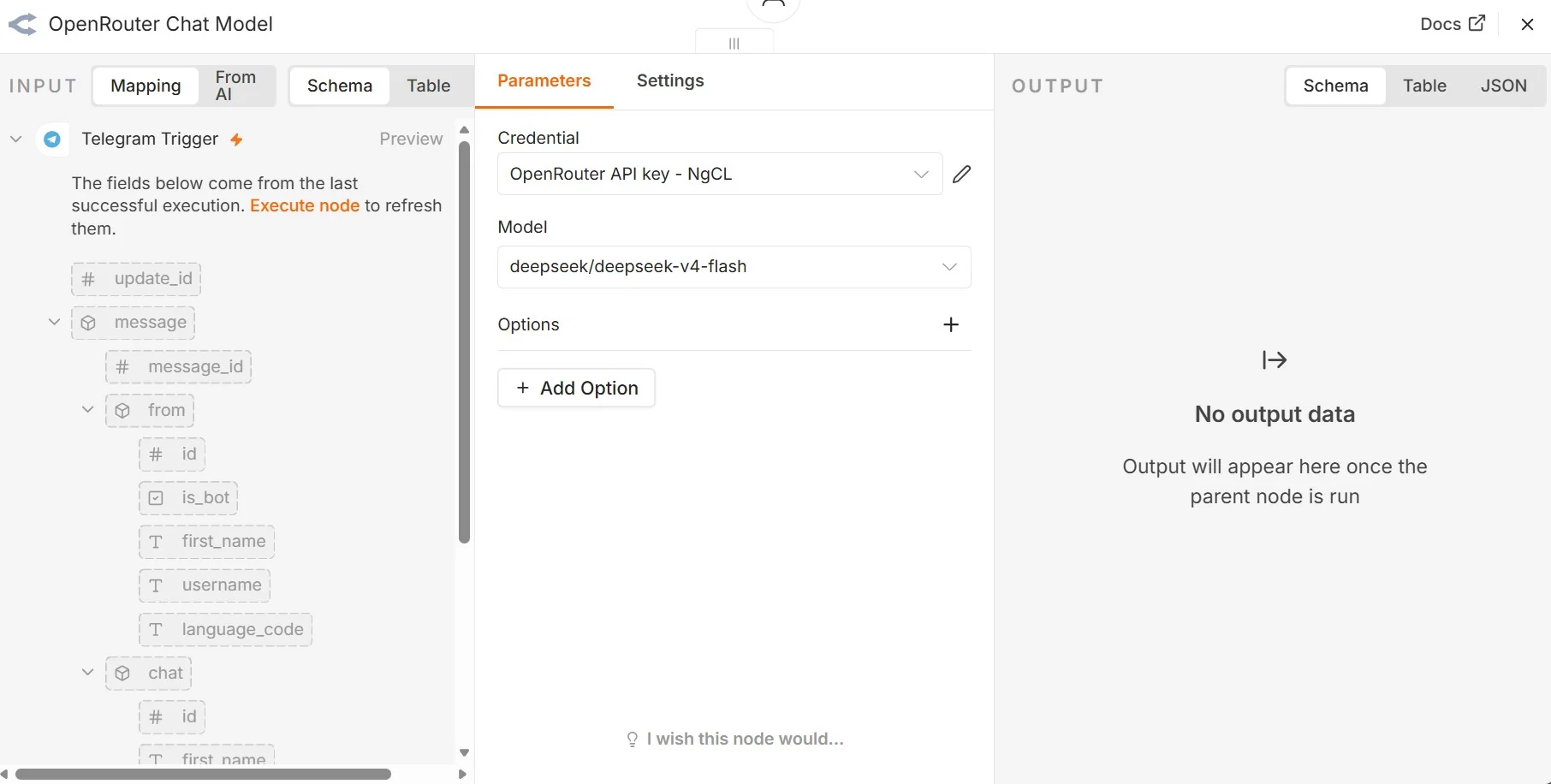Image resolution: width=1551 pixels, height=784 pixels.
Task: Select the username field pill
Action: [x=205, y=585]
